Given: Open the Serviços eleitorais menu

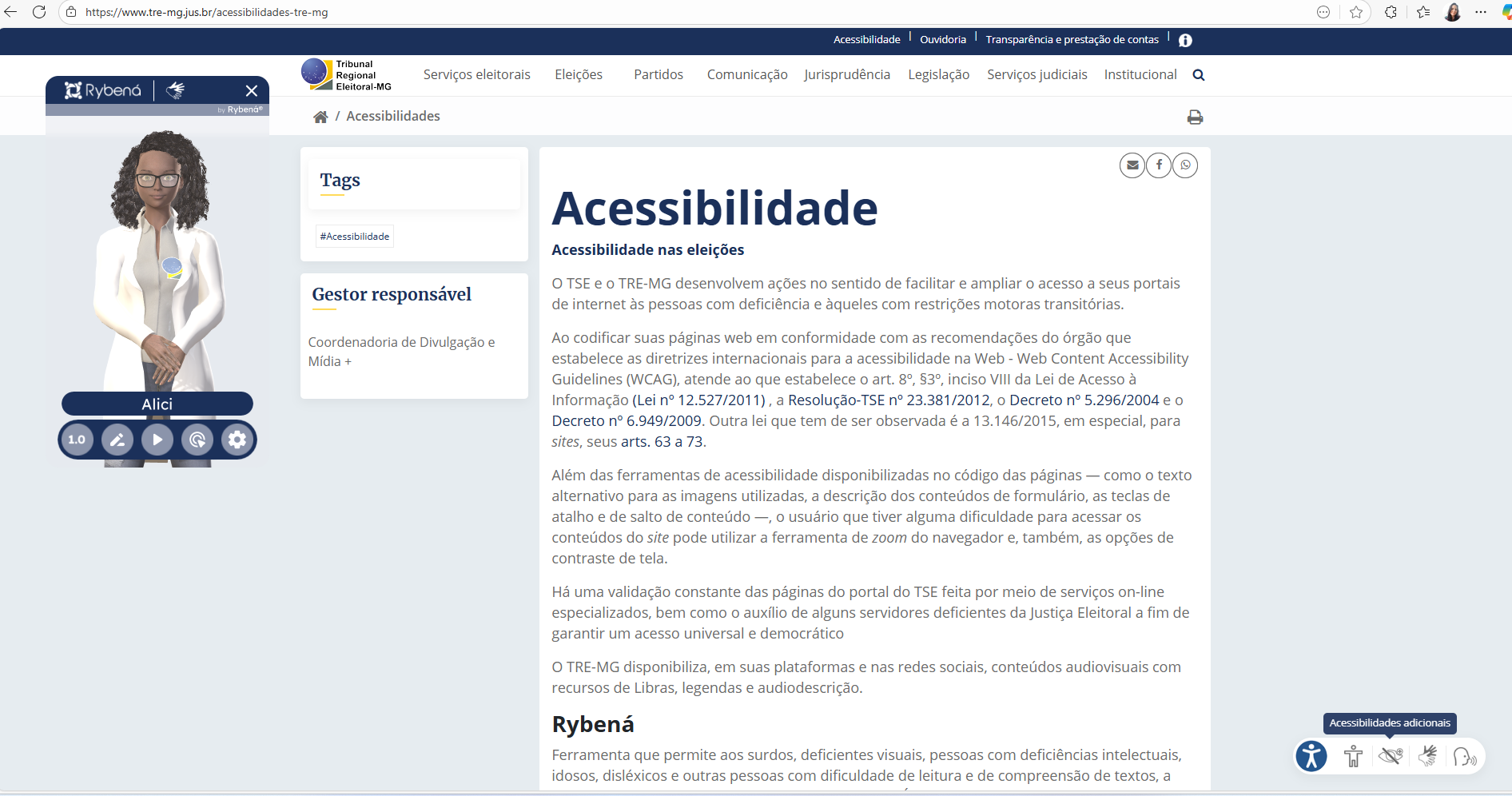Looking at the screenshot, I should 476,75.
